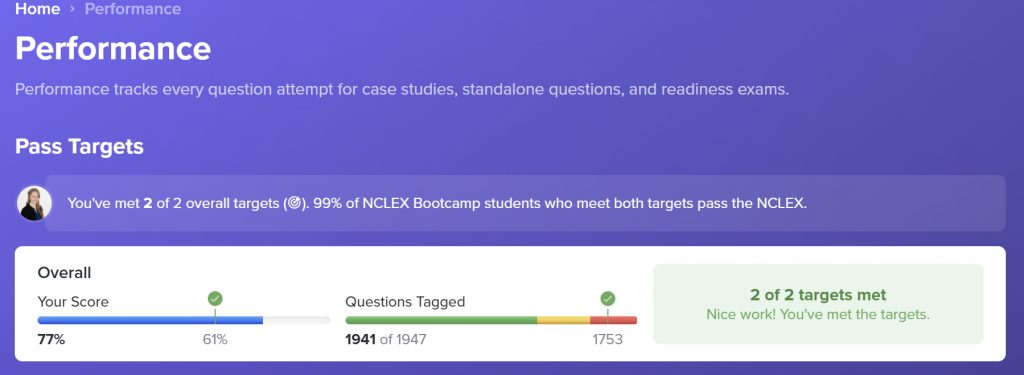The height and width of the screenshot is (375, 1024).
Task: Click the target icon in the banner message
Action: [x=294, y=203]
